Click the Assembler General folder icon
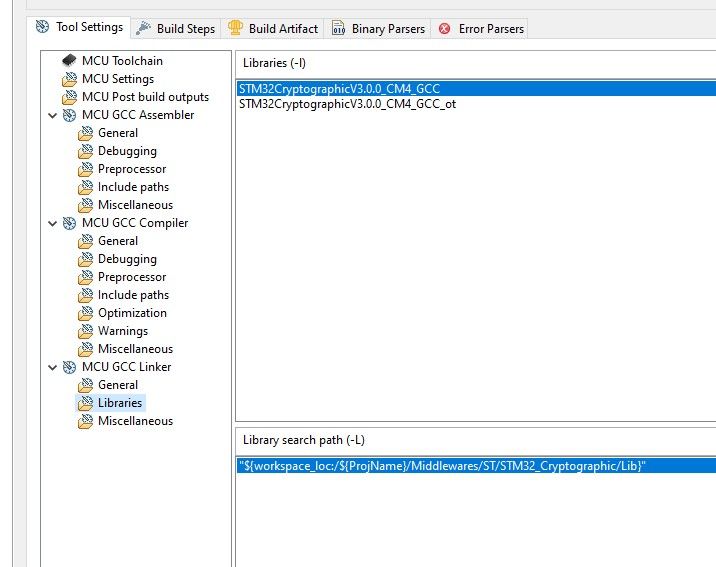The image size is (716, 567). pyautogui.click(x=85, y=133)
